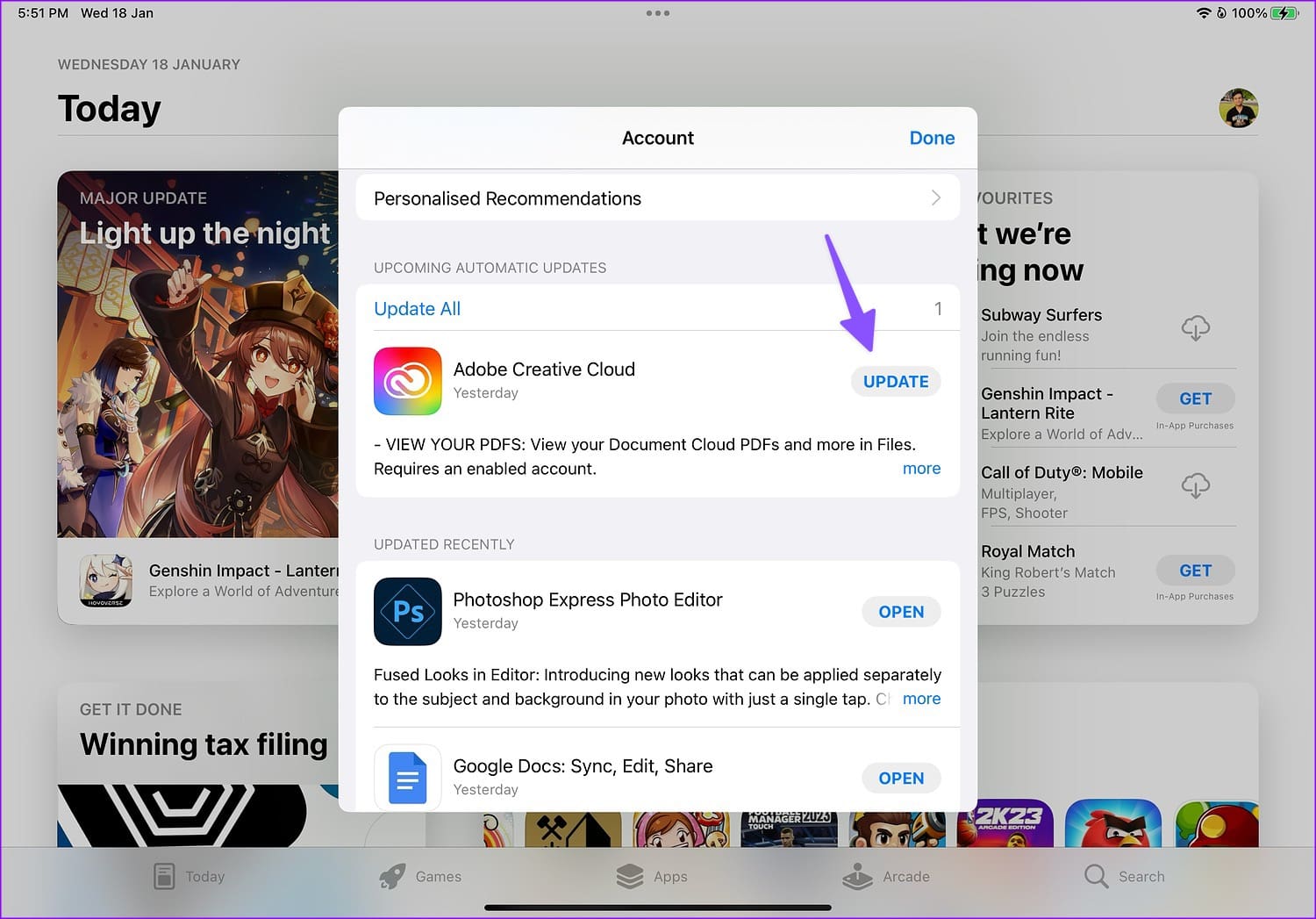Tap the Today page heading

(x=110, y=109)
